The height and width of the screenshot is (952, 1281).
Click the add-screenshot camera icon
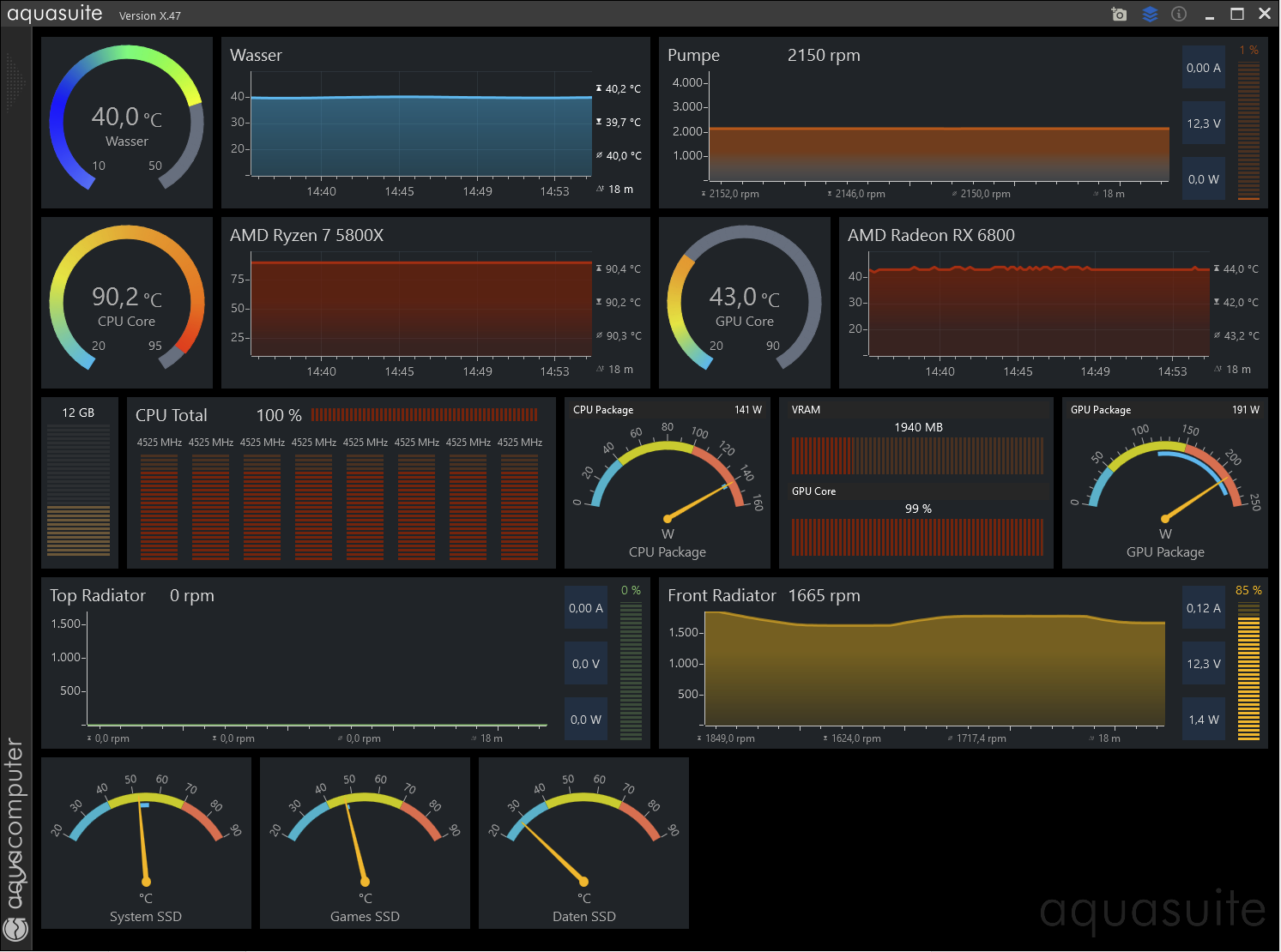point(1119,14)
